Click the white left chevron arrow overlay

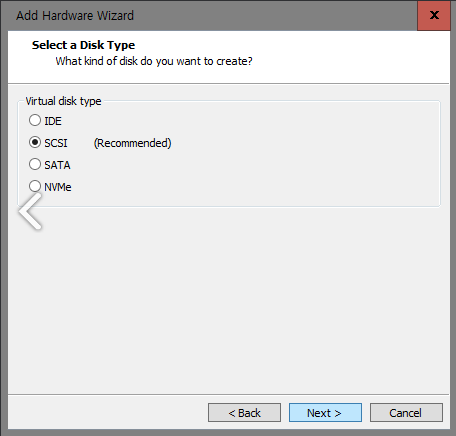[x=30, y=211]
